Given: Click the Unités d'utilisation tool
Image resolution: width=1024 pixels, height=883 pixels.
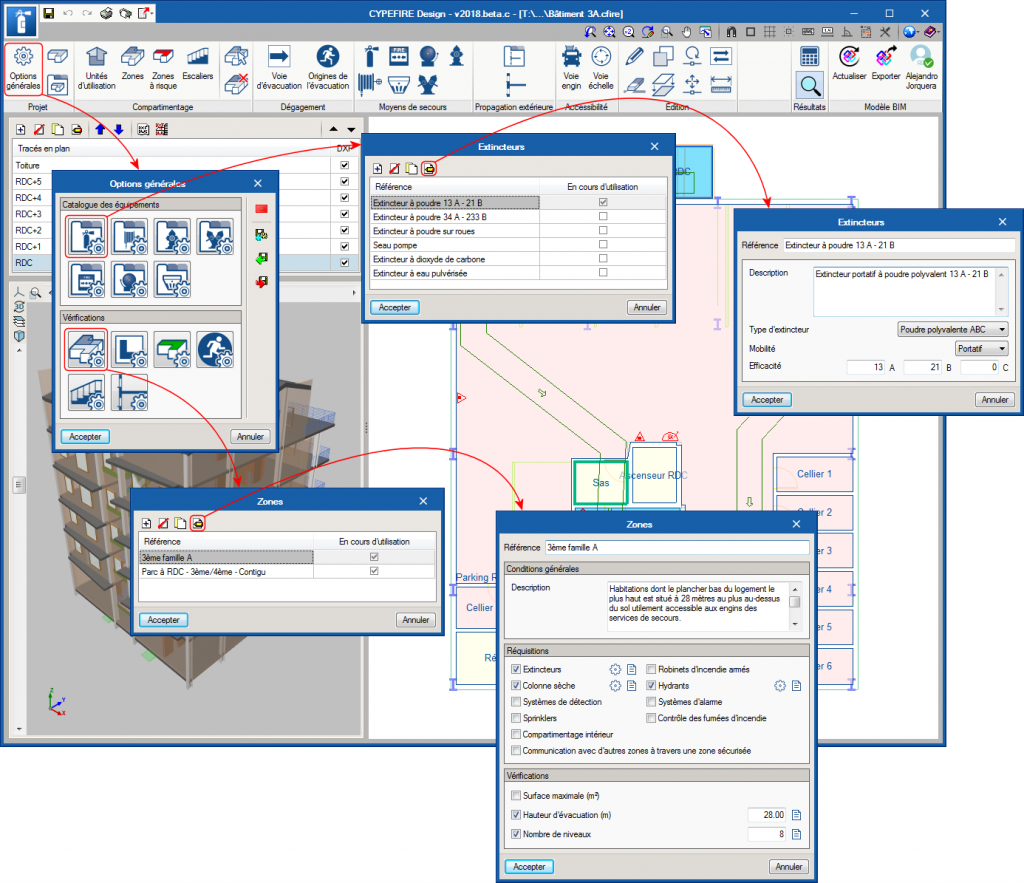Looking at the screenshot, I should pyautogui.click(x=97, y=69).
